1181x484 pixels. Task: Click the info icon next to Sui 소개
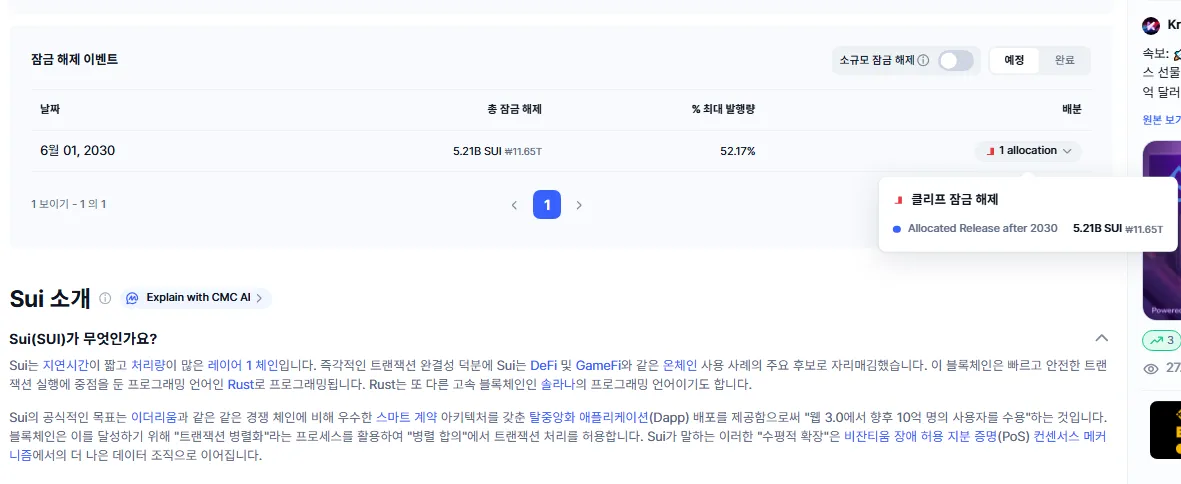pyautogui.click(x=105, y=298)
